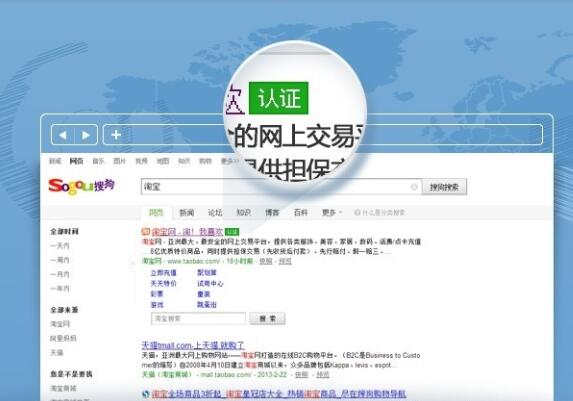Select the 全部来源 filter
This screenshot has height=401, width=573.
pyautogui.click(x=64, y=310)
